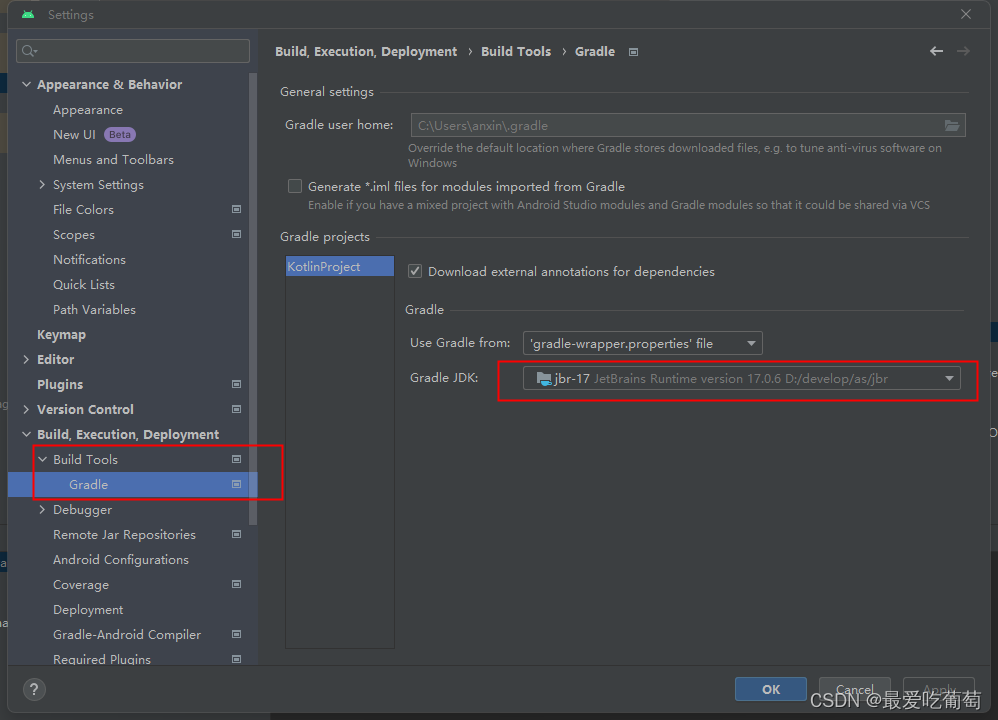Viewport: 998px width, 720px height.
Task: Click project settings icon beside Plugins
Action: coord(236,385)
